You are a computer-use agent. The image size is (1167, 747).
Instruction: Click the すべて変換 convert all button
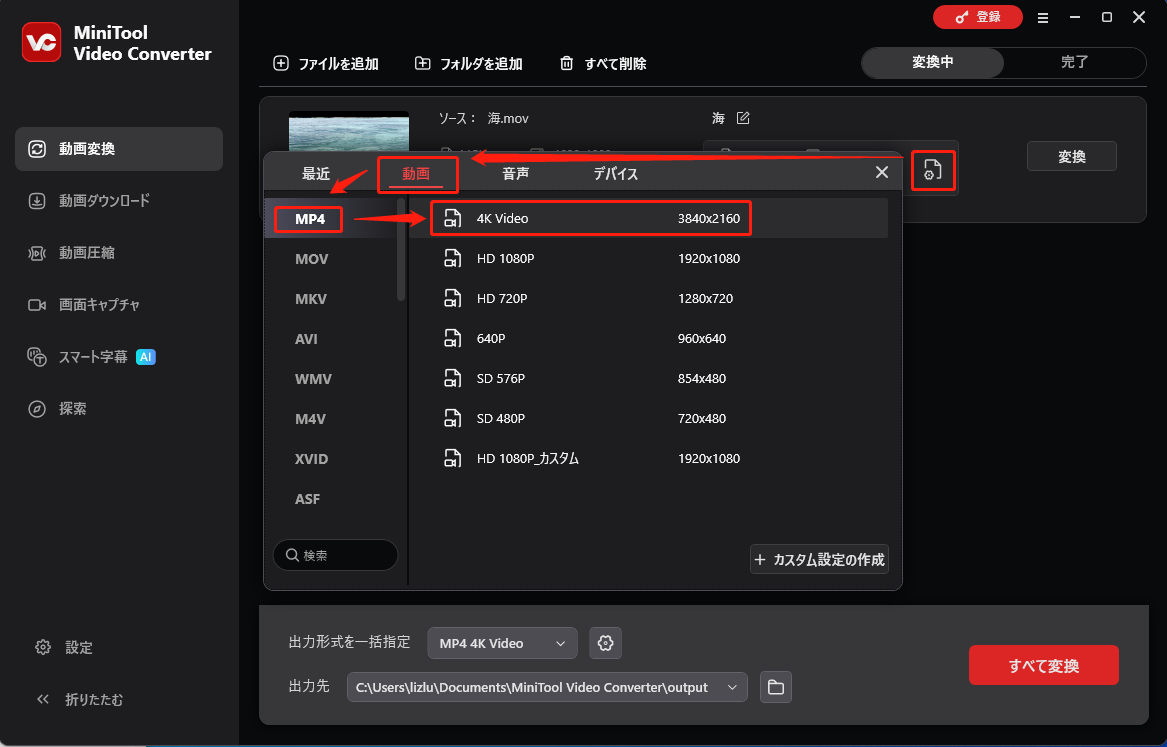coord(1043,664)
